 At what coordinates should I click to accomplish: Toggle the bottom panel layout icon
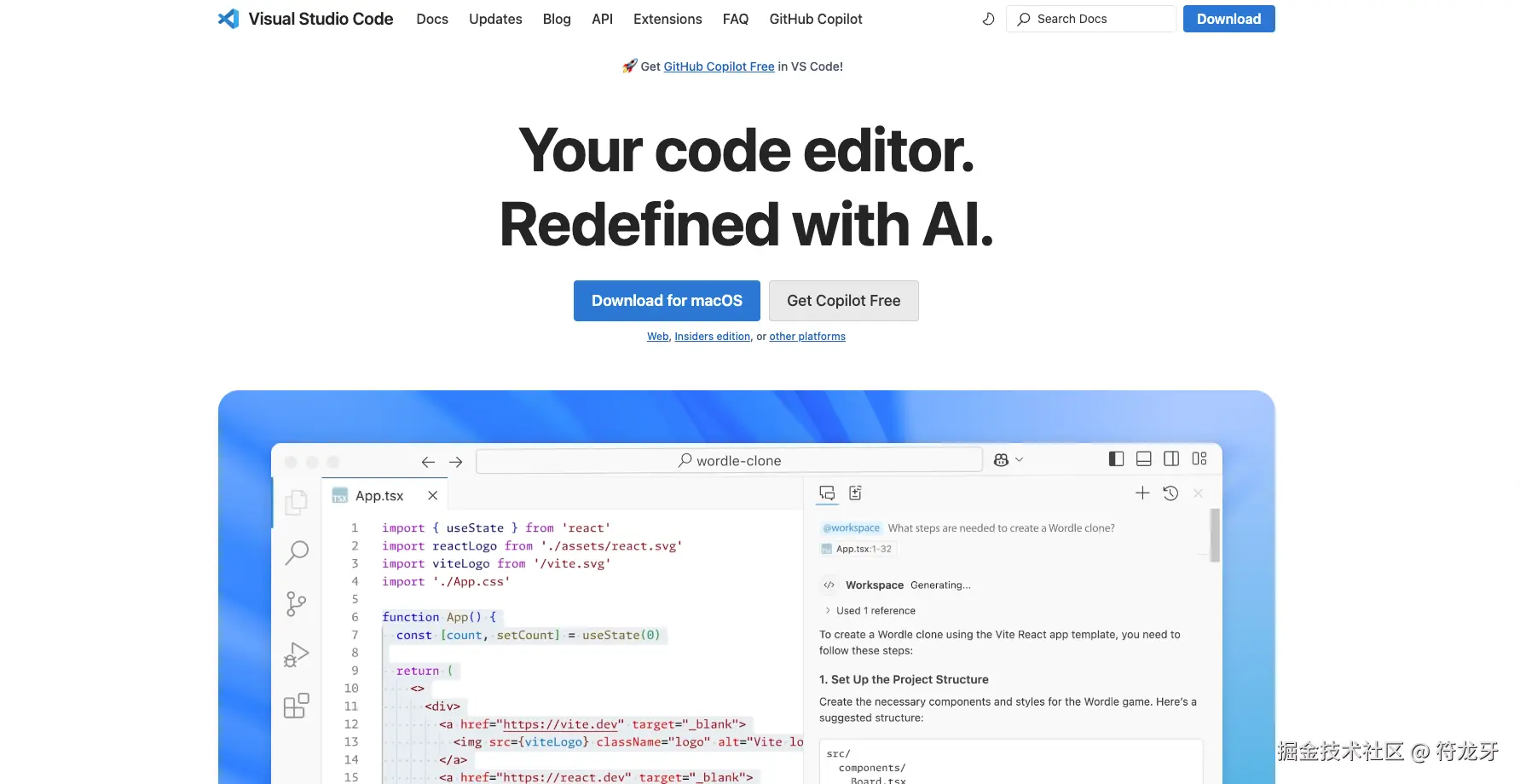click(1144, 458)
